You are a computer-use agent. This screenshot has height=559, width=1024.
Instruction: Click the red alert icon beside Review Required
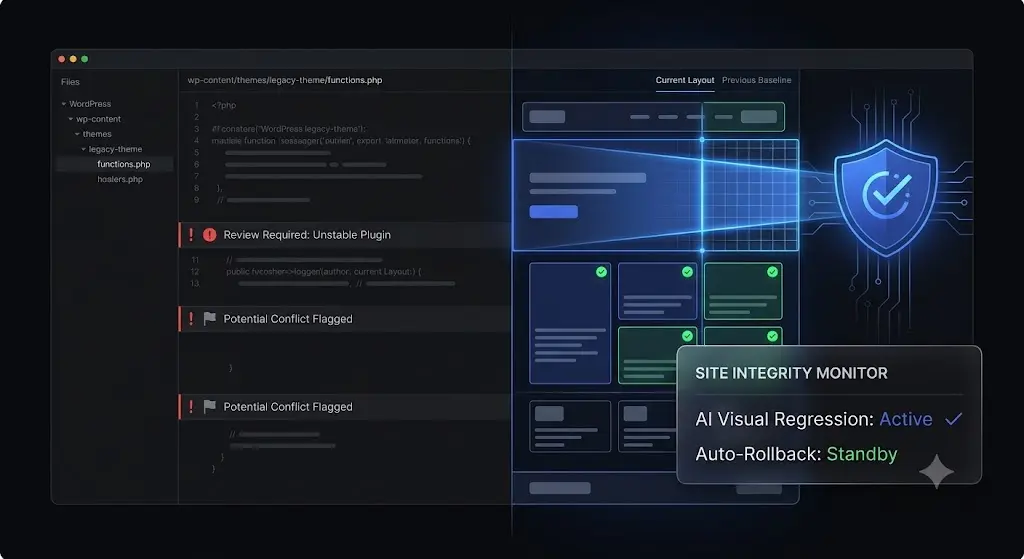[x=209, y=235]
